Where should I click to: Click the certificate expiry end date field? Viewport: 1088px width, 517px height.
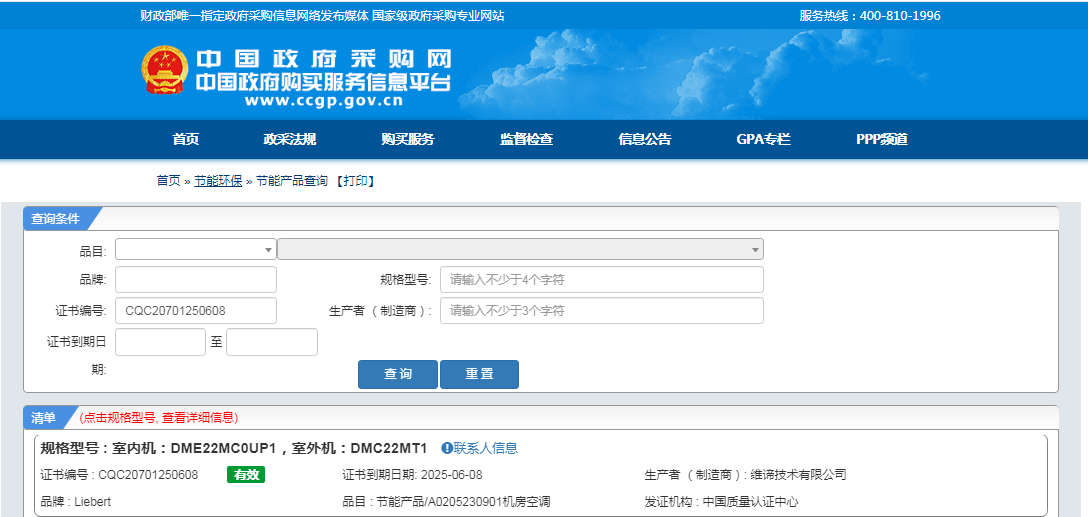(x=272, y=342)
